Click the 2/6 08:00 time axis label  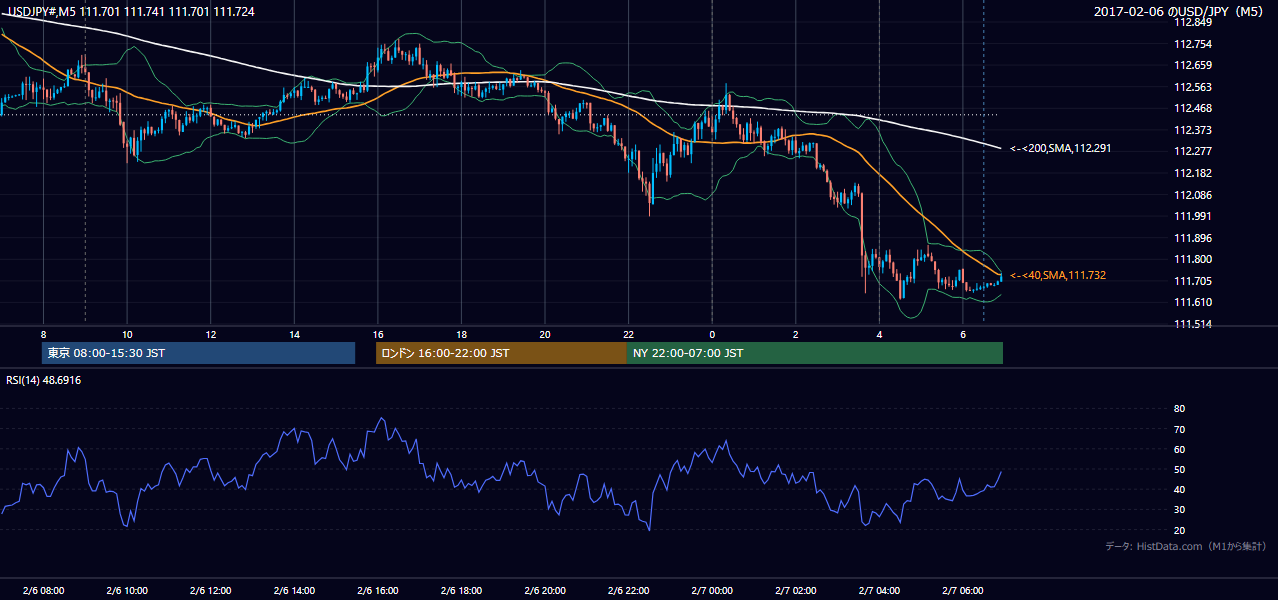[42, 591]
